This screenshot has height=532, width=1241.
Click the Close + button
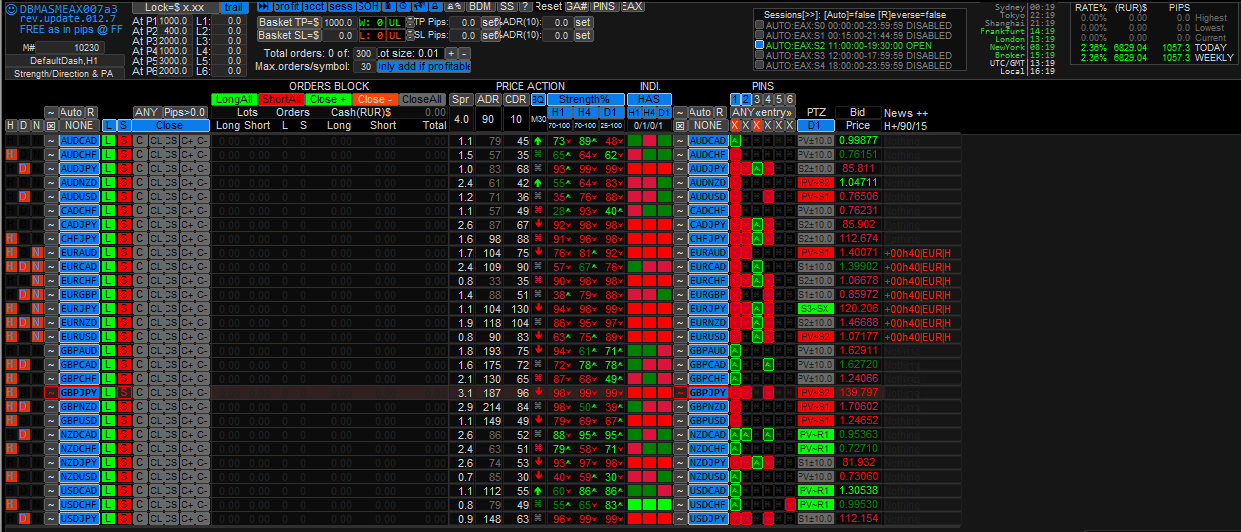point(328,99)
